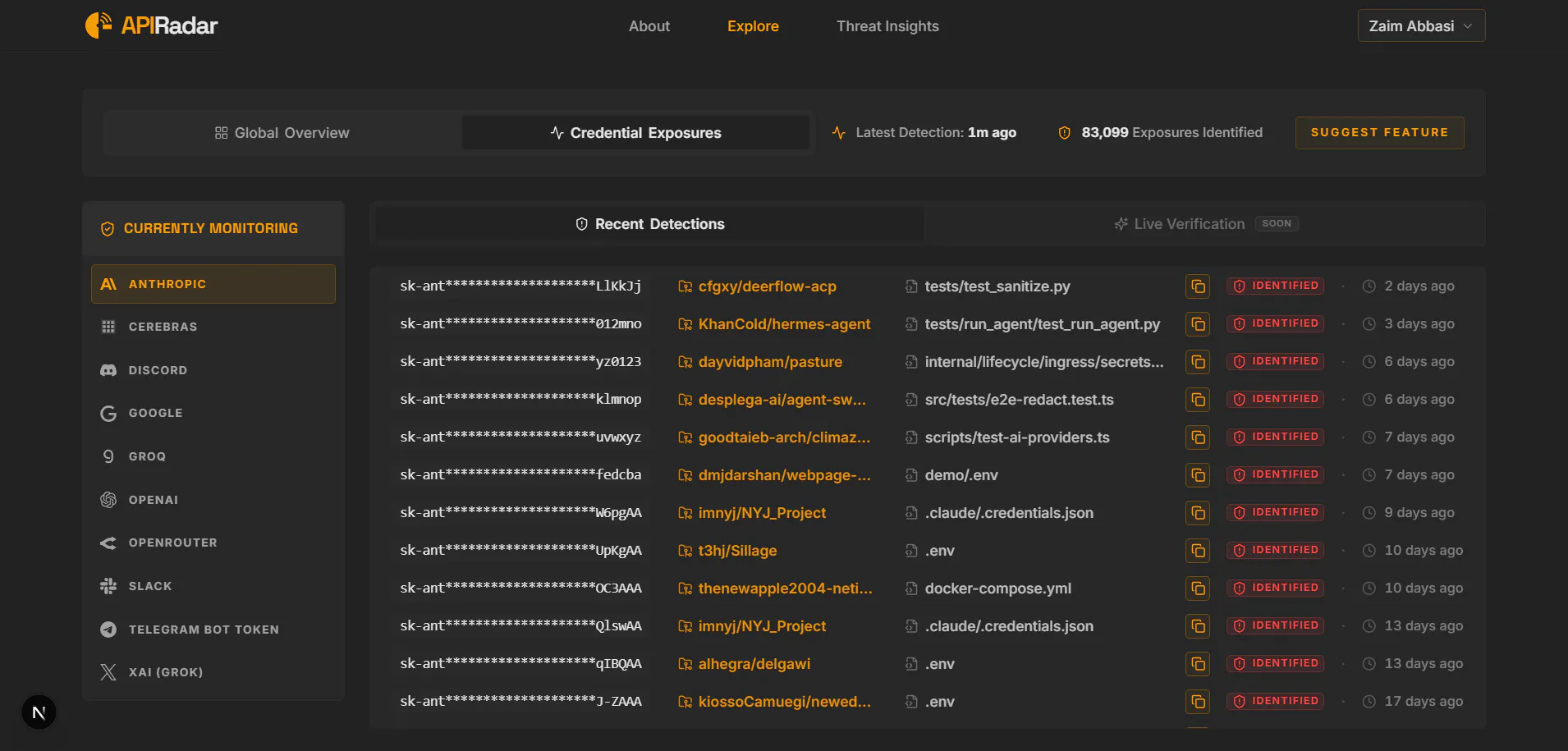Open KhanCold/hermes-agent repository link
Image resolution: width=1568 pixels, height=751 pixels.
(x=774, y=324)
